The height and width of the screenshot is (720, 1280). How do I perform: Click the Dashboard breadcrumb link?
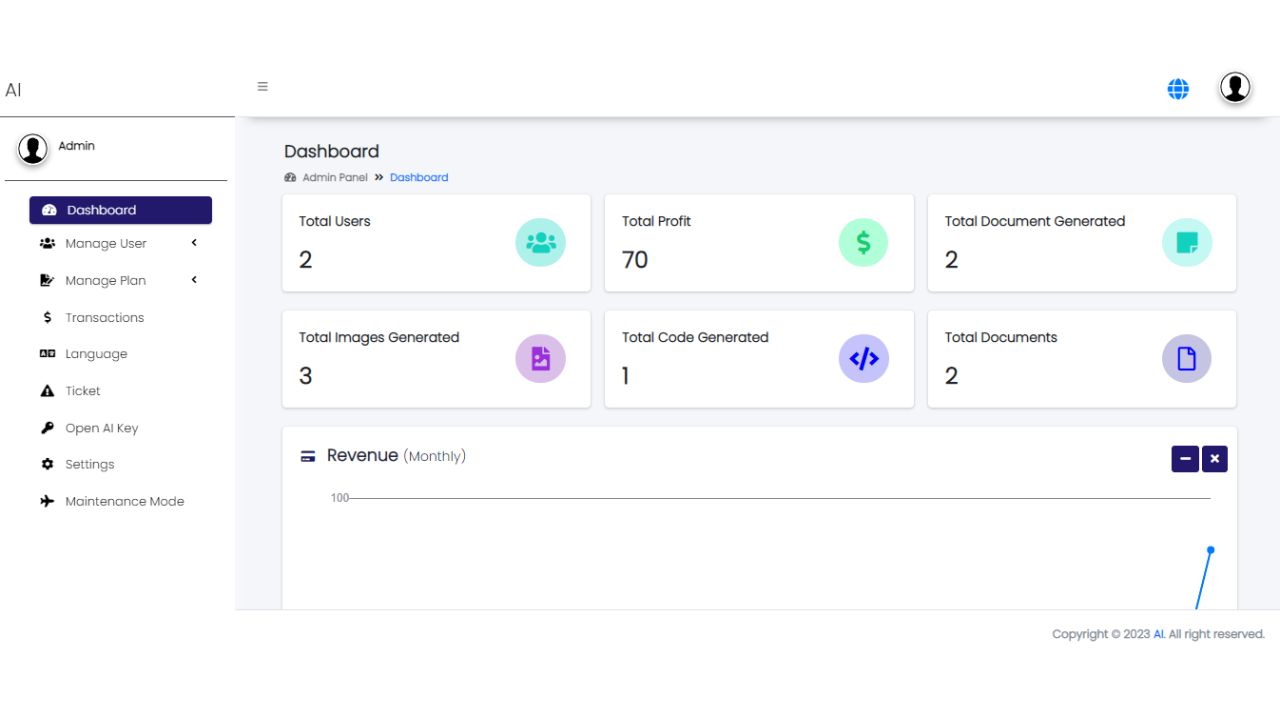click(x=419, y=178)
